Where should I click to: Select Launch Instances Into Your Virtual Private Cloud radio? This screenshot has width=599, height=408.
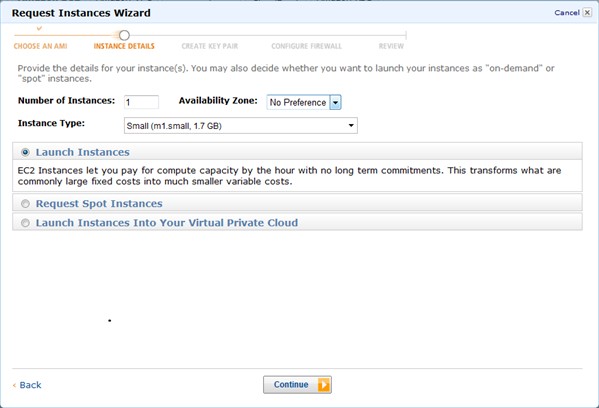tap(25, 223)
